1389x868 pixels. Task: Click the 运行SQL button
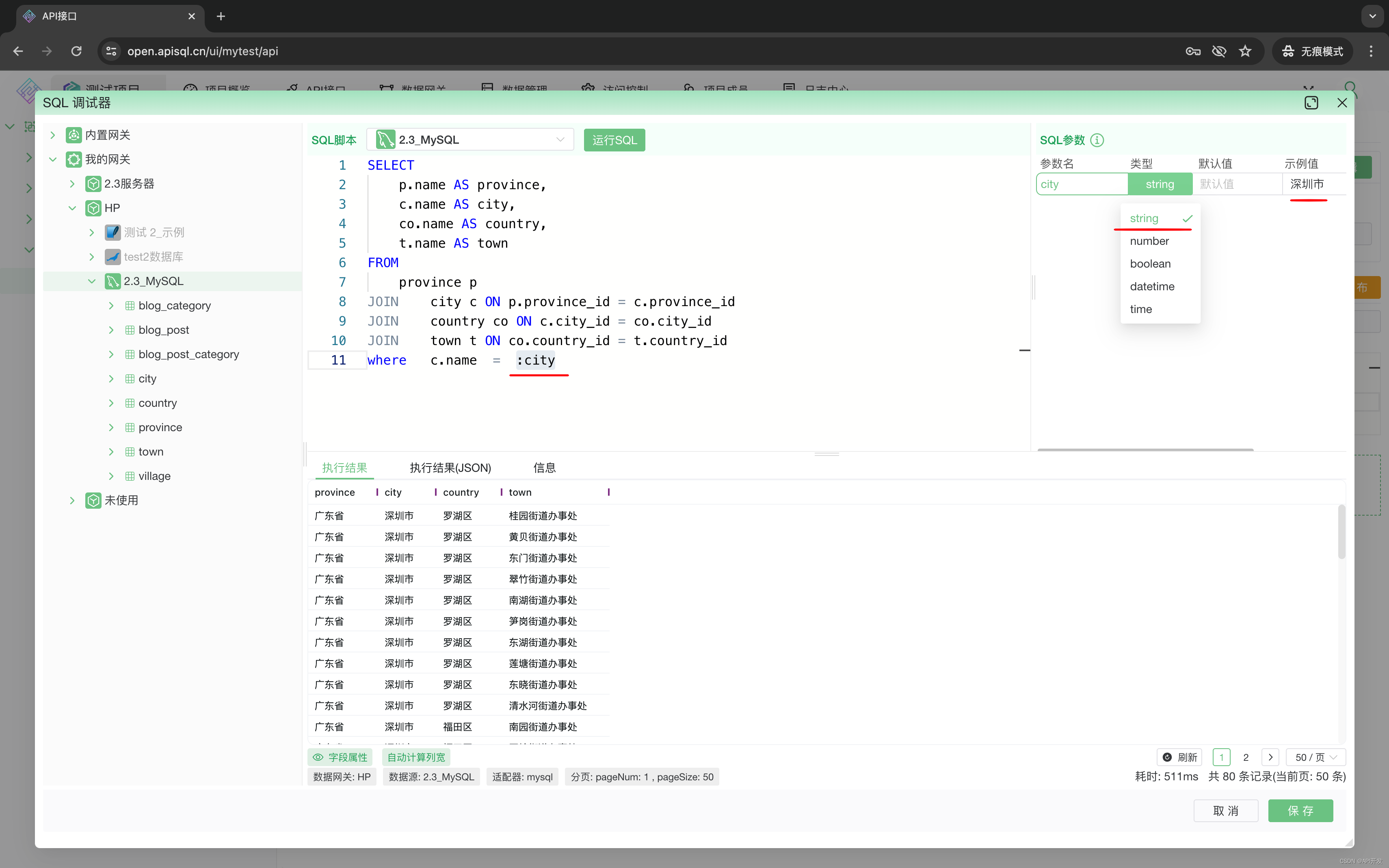point(614,140)
